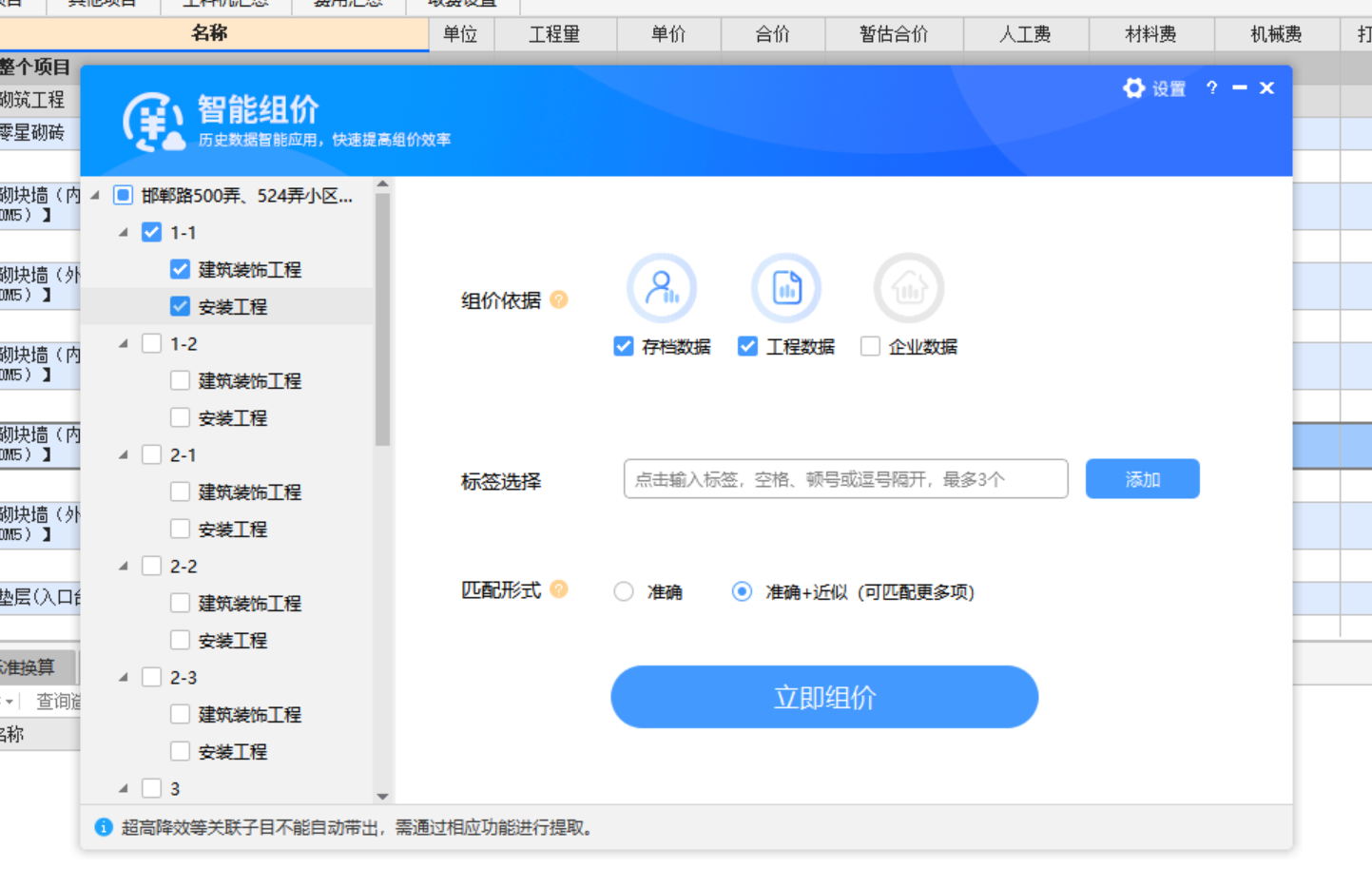Uncheck the 1-1 checkbox
Image resolution: width=1372 pixels, height=887 pixels.
click(x=151, y=232)
